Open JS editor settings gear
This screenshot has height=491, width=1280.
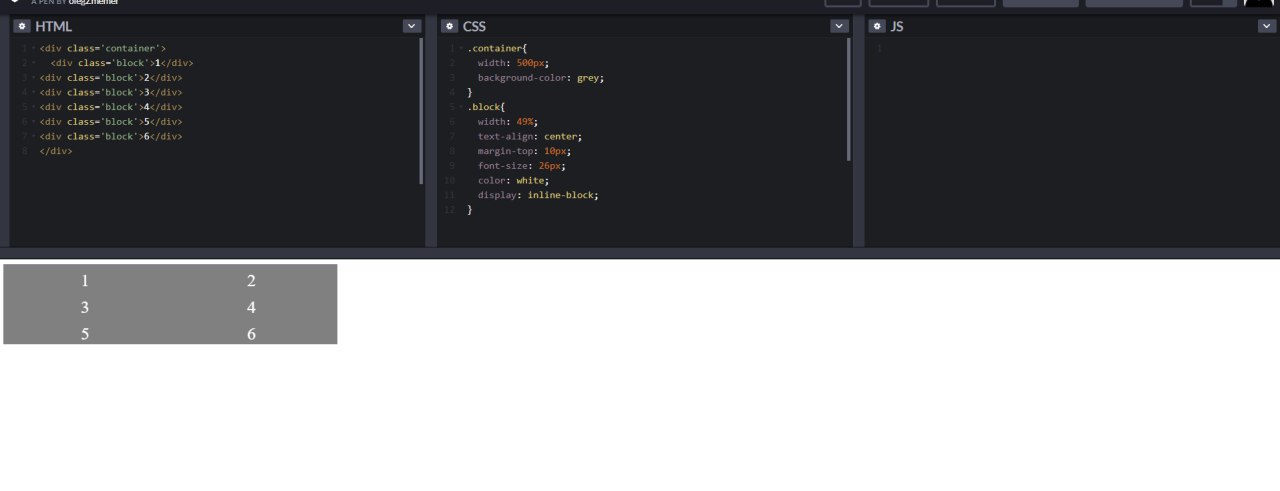click(x=877, y=26)
